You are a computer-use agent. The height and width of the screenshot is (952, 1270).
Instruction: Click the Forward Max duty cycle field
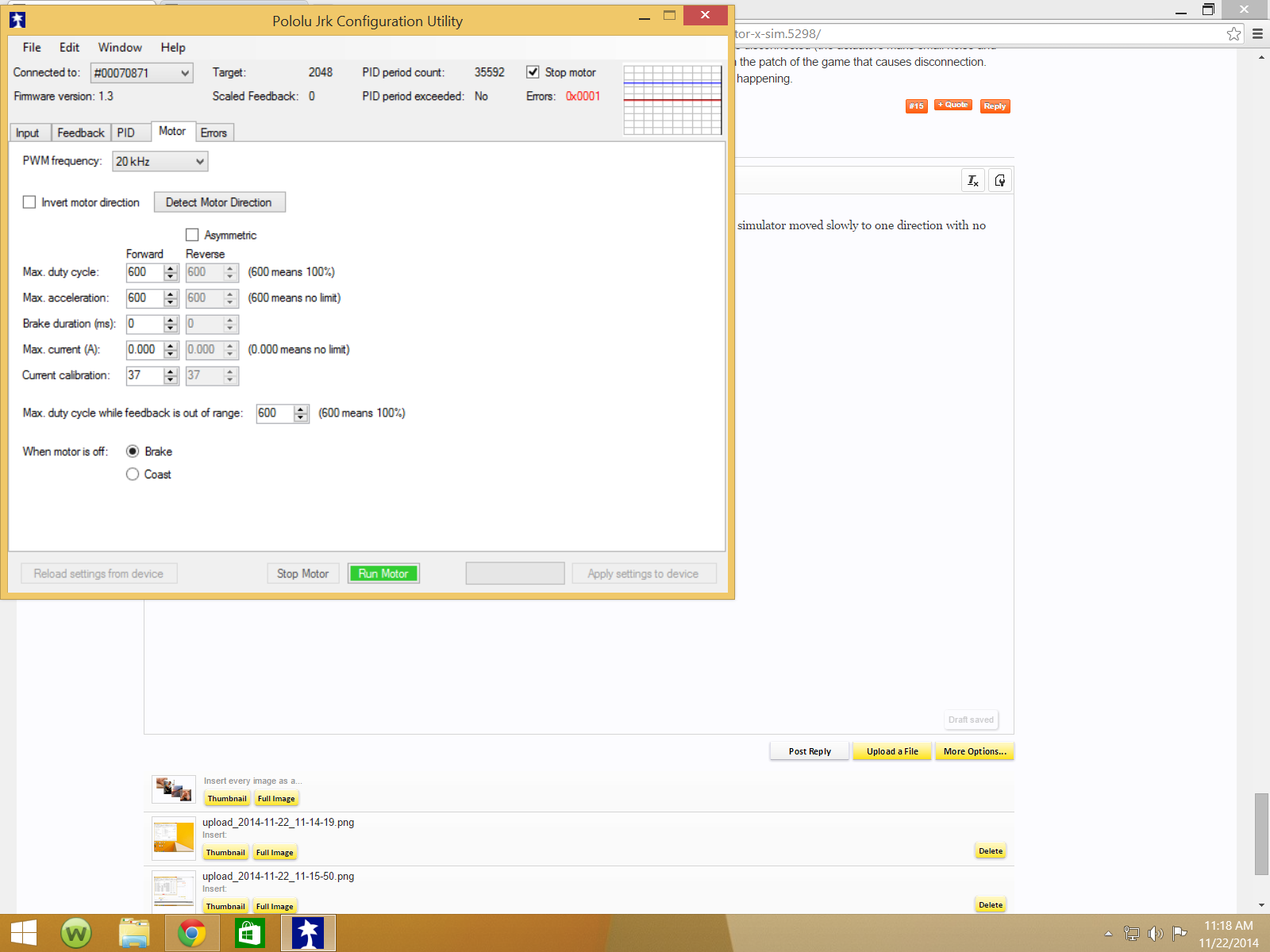tap(144, 272)
